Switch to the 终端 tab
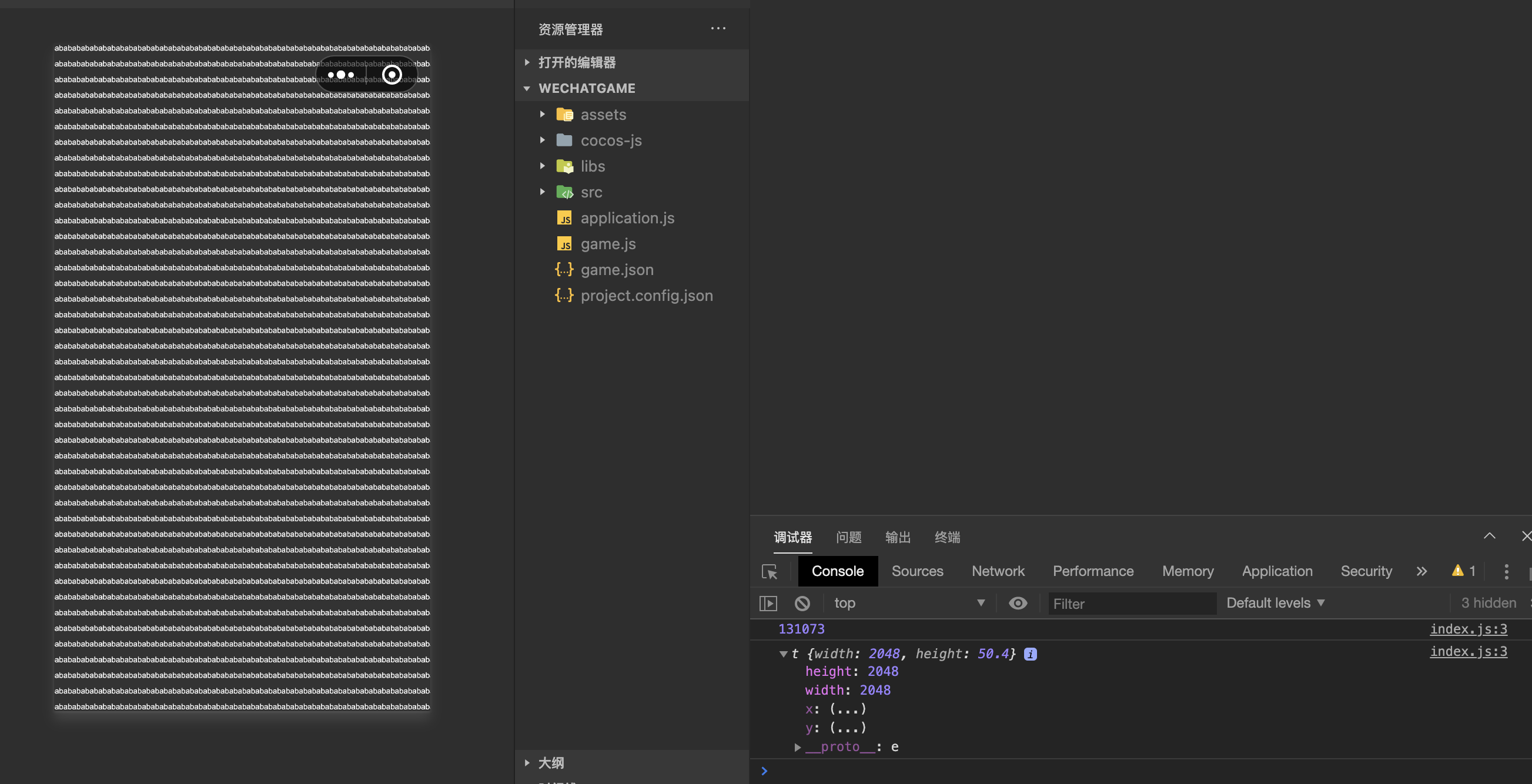This screenshot has width=1532, height=784. point(947,537)
